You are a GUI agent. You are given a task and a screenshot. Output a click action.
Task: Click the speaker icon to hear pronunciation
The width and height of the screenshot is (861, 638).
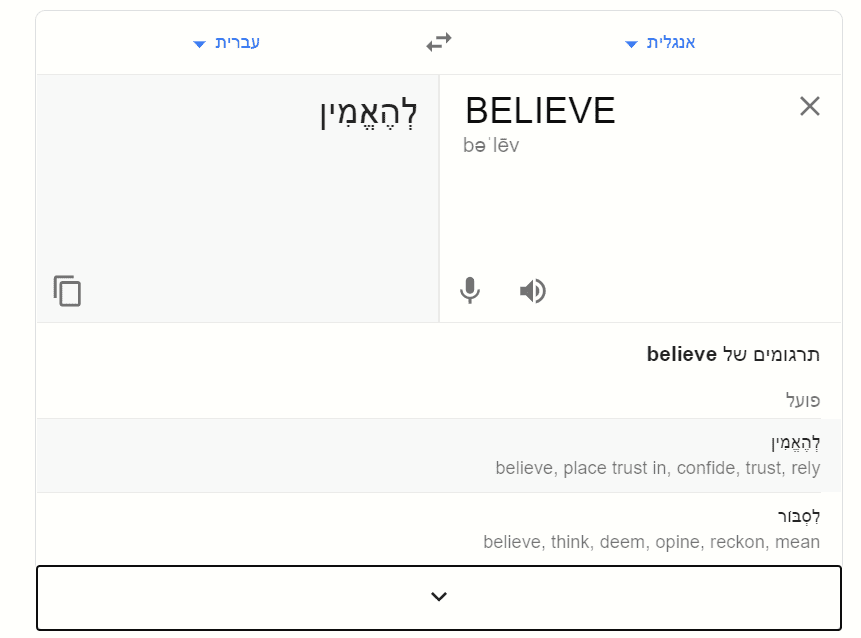pos(532,290)
